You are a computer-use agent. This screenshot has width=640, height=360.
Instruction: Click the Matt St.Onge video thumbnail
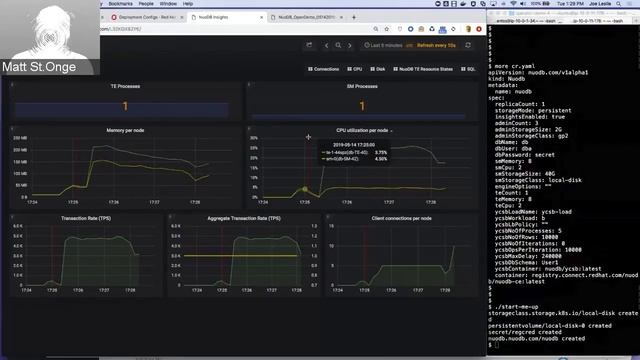click(50, 38)
